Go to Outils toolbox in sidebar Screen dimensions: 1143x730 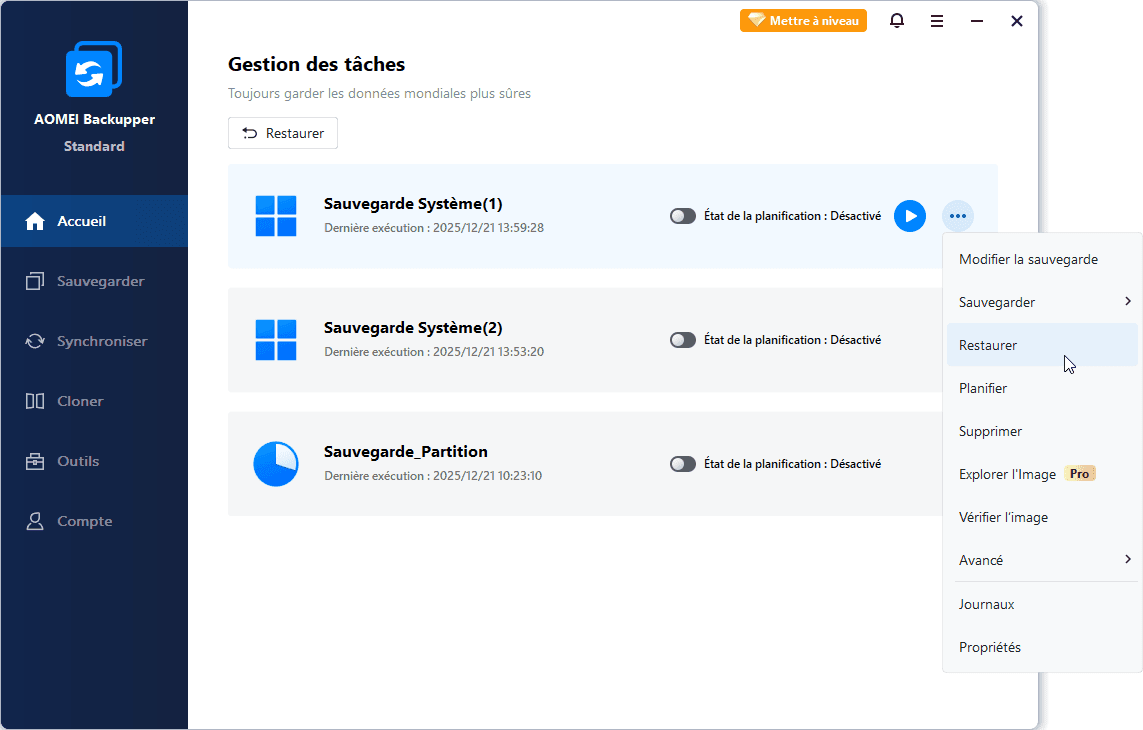[78, 461]
